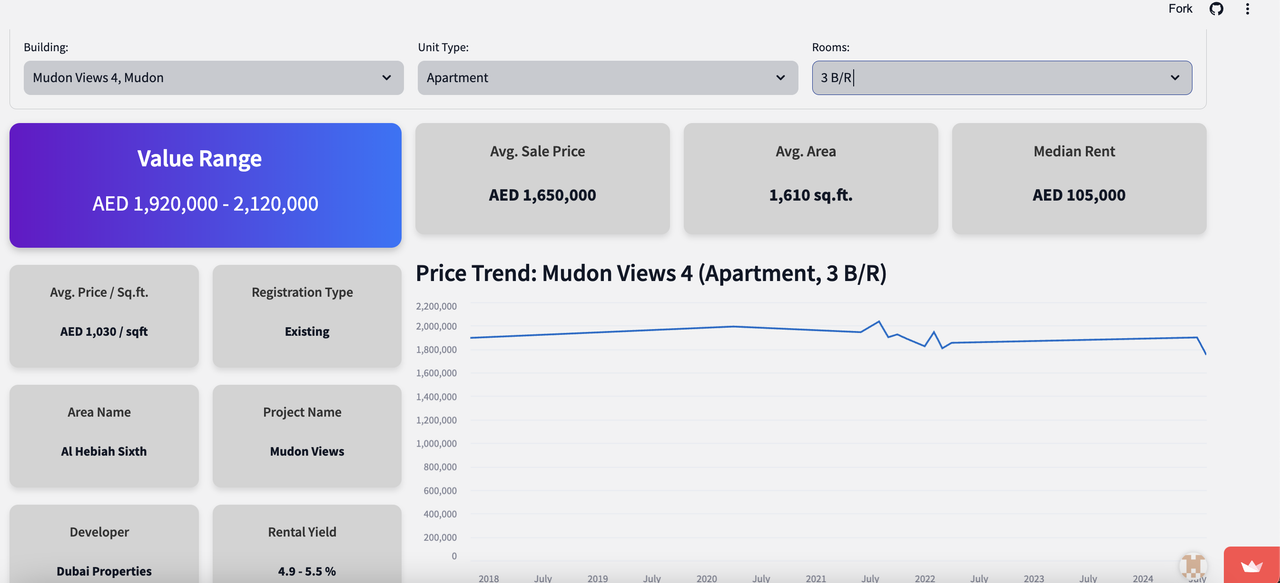Click the Registration Type card
Viewport: 1280px width, 583px height.
[x=306, y=316]
